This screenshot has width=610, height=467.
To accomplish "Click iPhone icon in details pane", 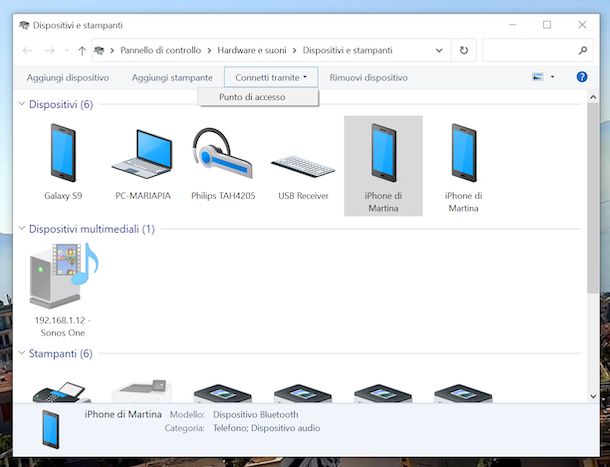I will pos(51,429).
